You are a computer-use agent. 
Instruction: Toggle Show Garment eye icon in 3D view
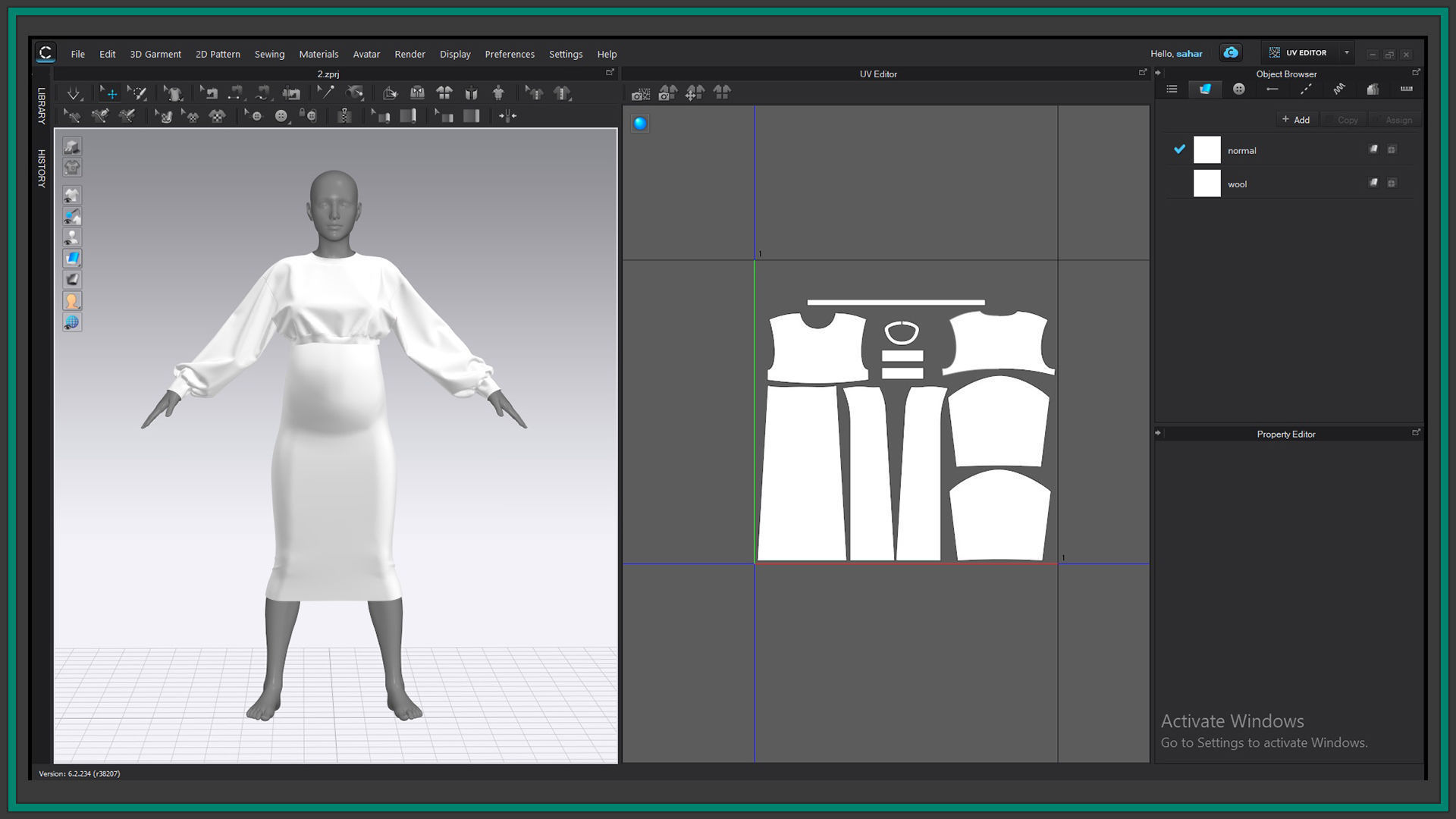click(72, 195)
